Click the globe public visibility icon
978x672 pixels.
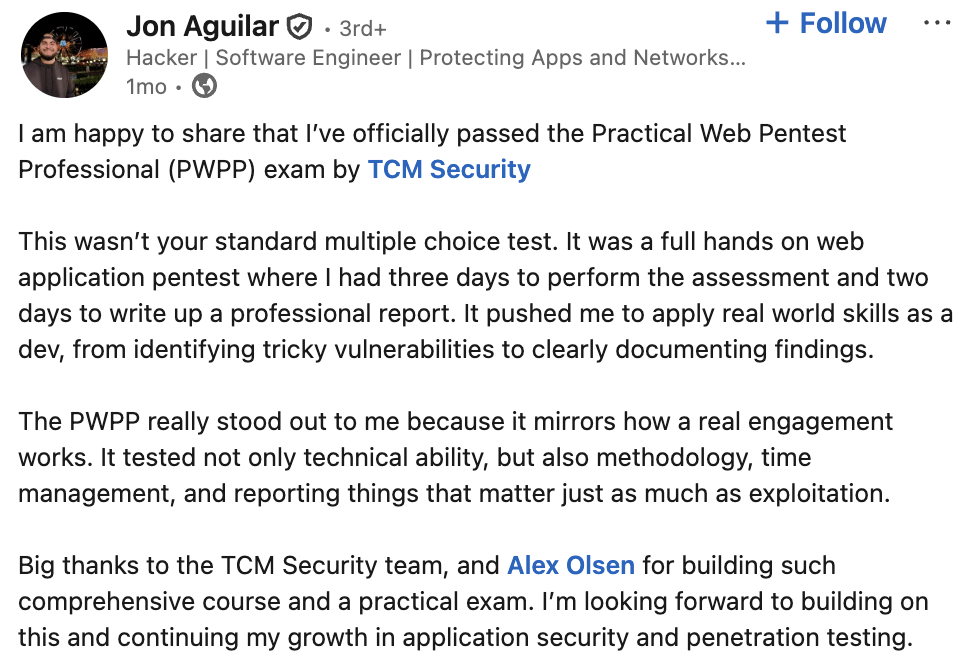click(x=204, y=87)
